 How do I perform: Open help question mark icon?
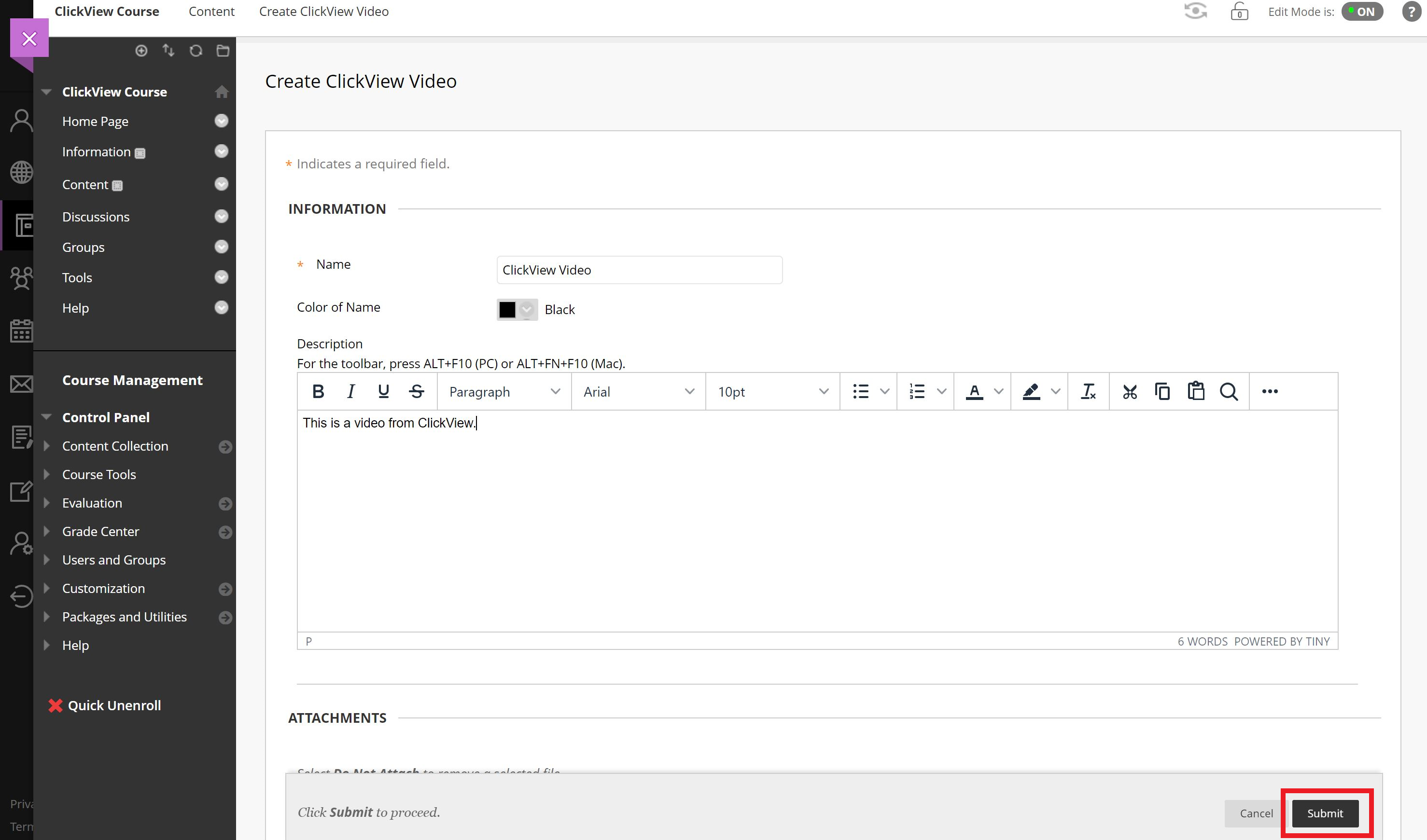(1411, 11)
